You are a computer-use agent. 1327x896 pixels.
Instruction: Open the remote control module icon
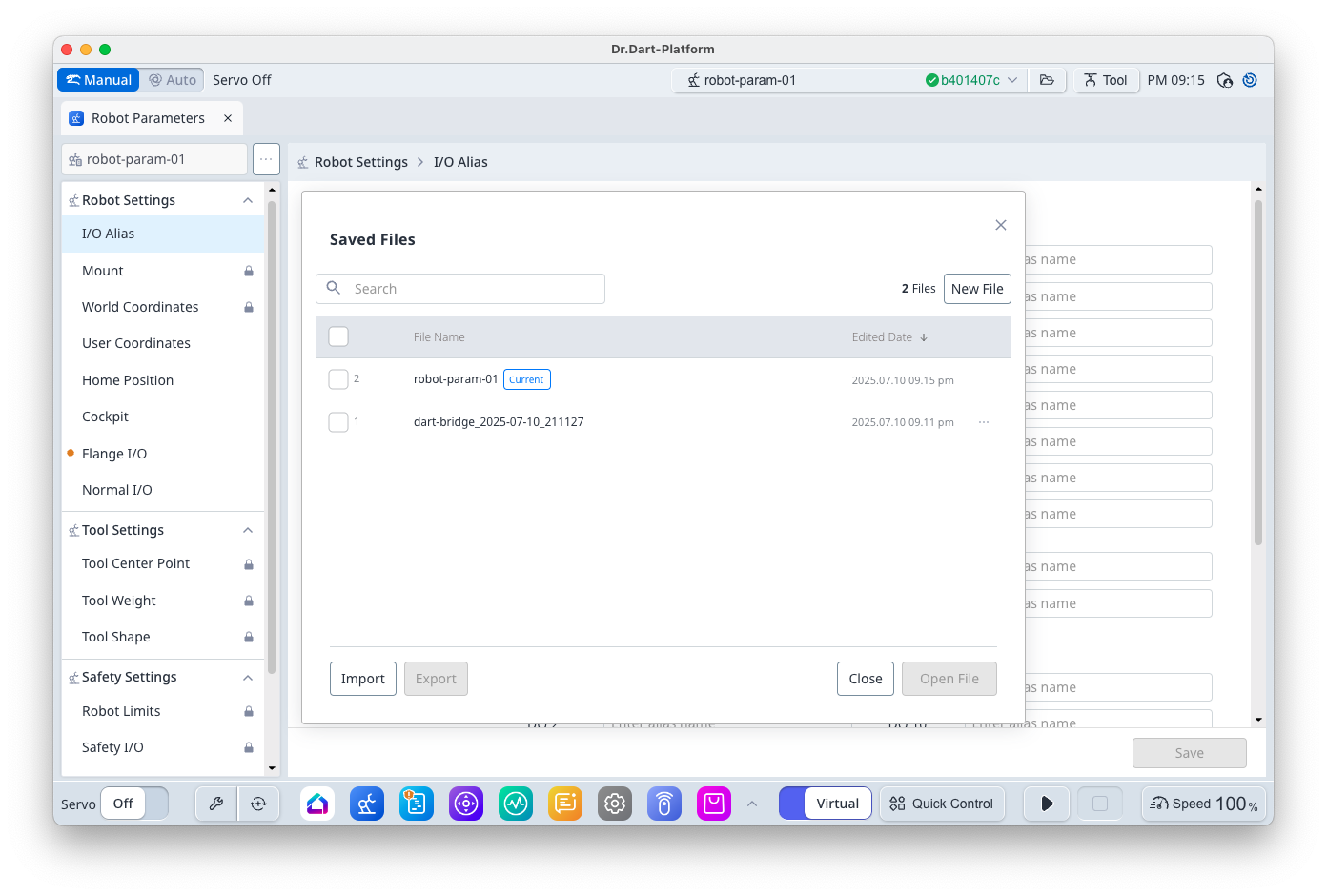click(664, 804)
